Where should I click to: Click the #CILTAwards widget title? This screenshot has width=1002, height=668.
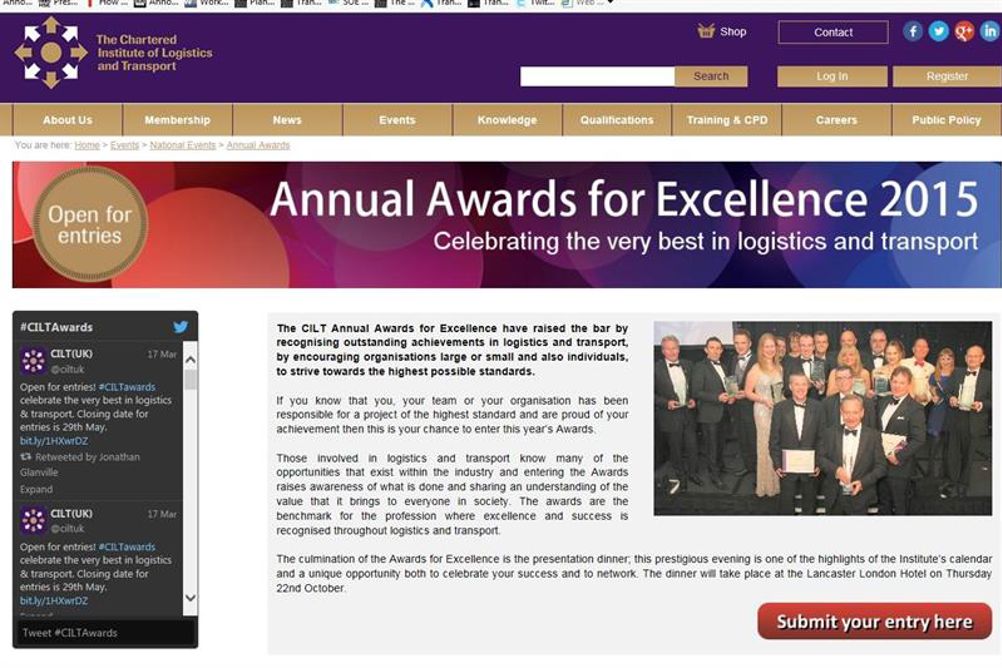tap(56, 327)
